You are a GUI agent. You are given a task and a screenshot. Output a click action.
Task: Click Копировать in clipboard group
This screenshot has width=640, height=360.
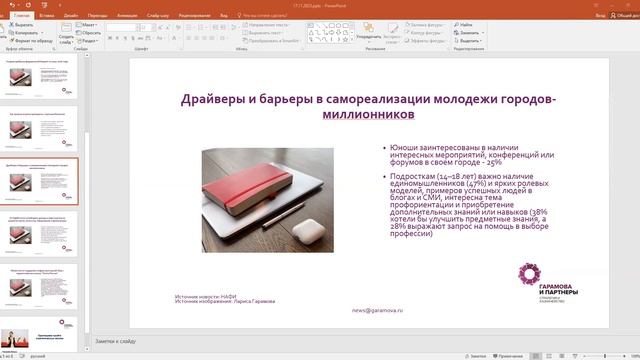point(24,33)
